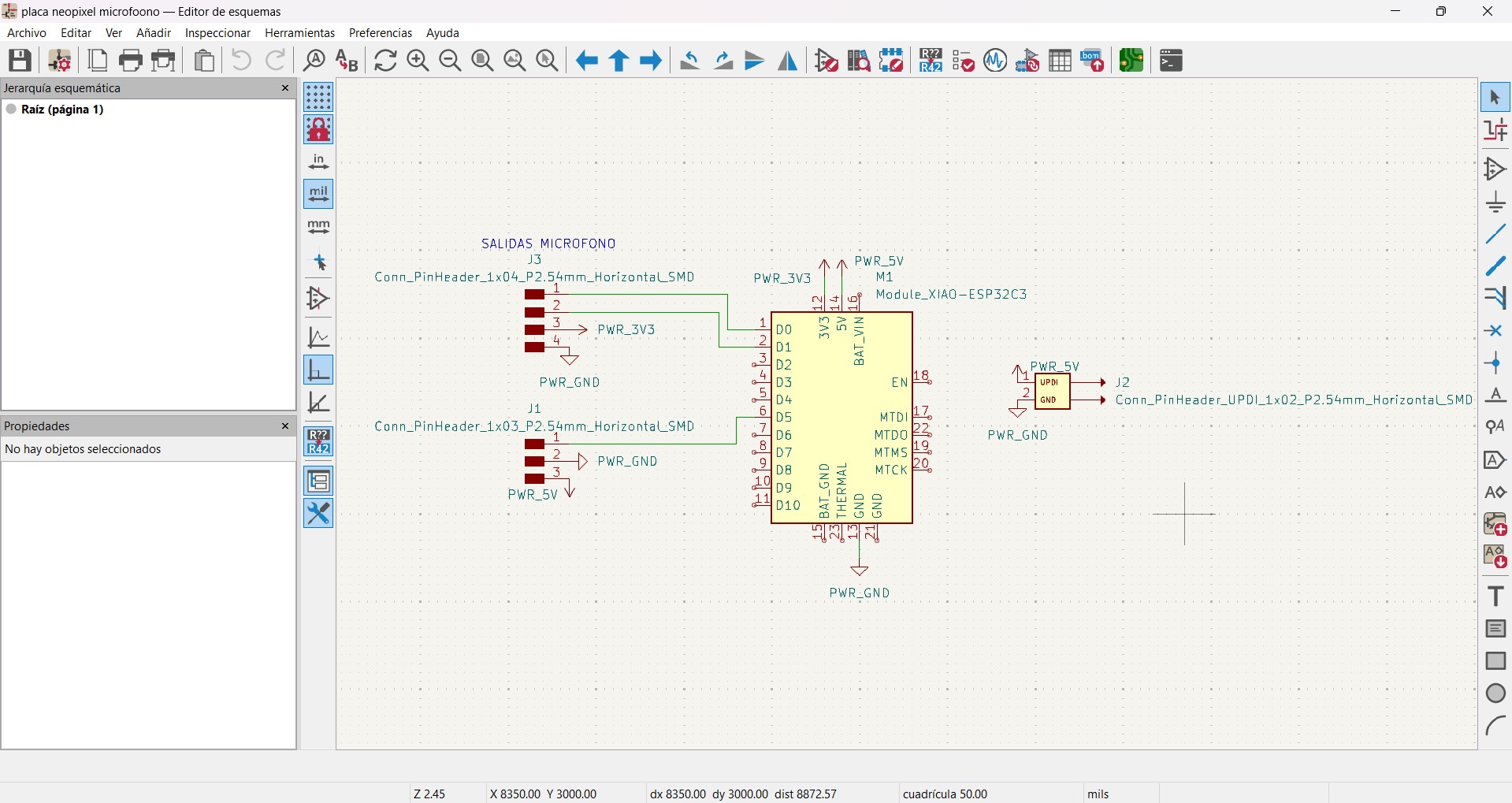Select the add power symbol tool
This screenshot has height=803, width=1512.
click(1495, 203)
